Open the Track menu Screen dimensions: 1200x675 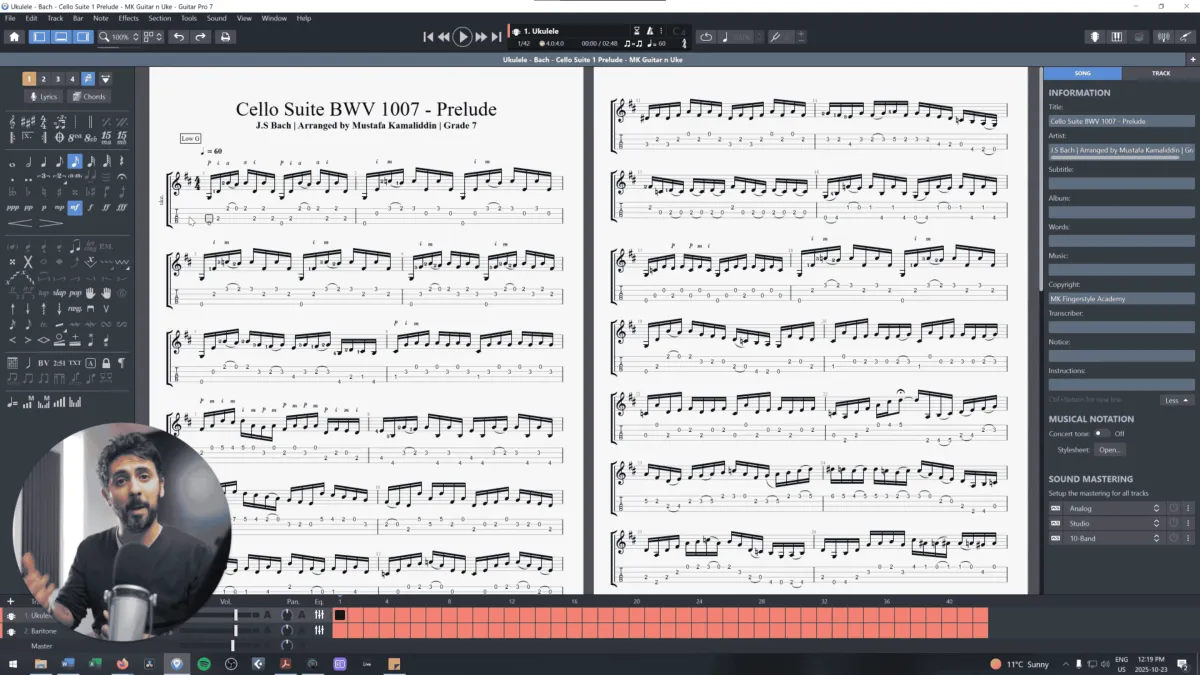click(x=55, y=18)
